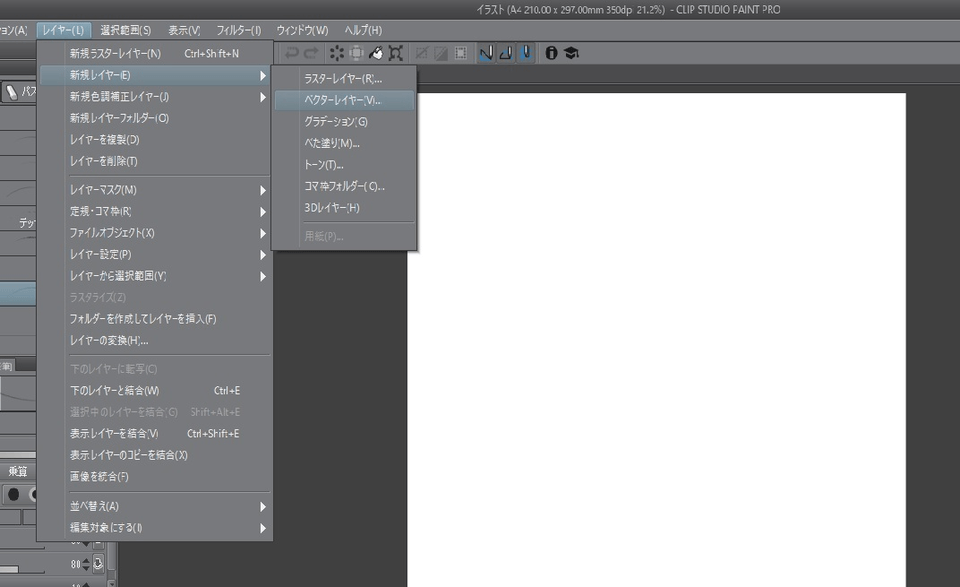The width and height of the screenshot is (960, 587).
Task: Click the Clear (dotted circle) toolbar icon
Action: coord(337,53)
